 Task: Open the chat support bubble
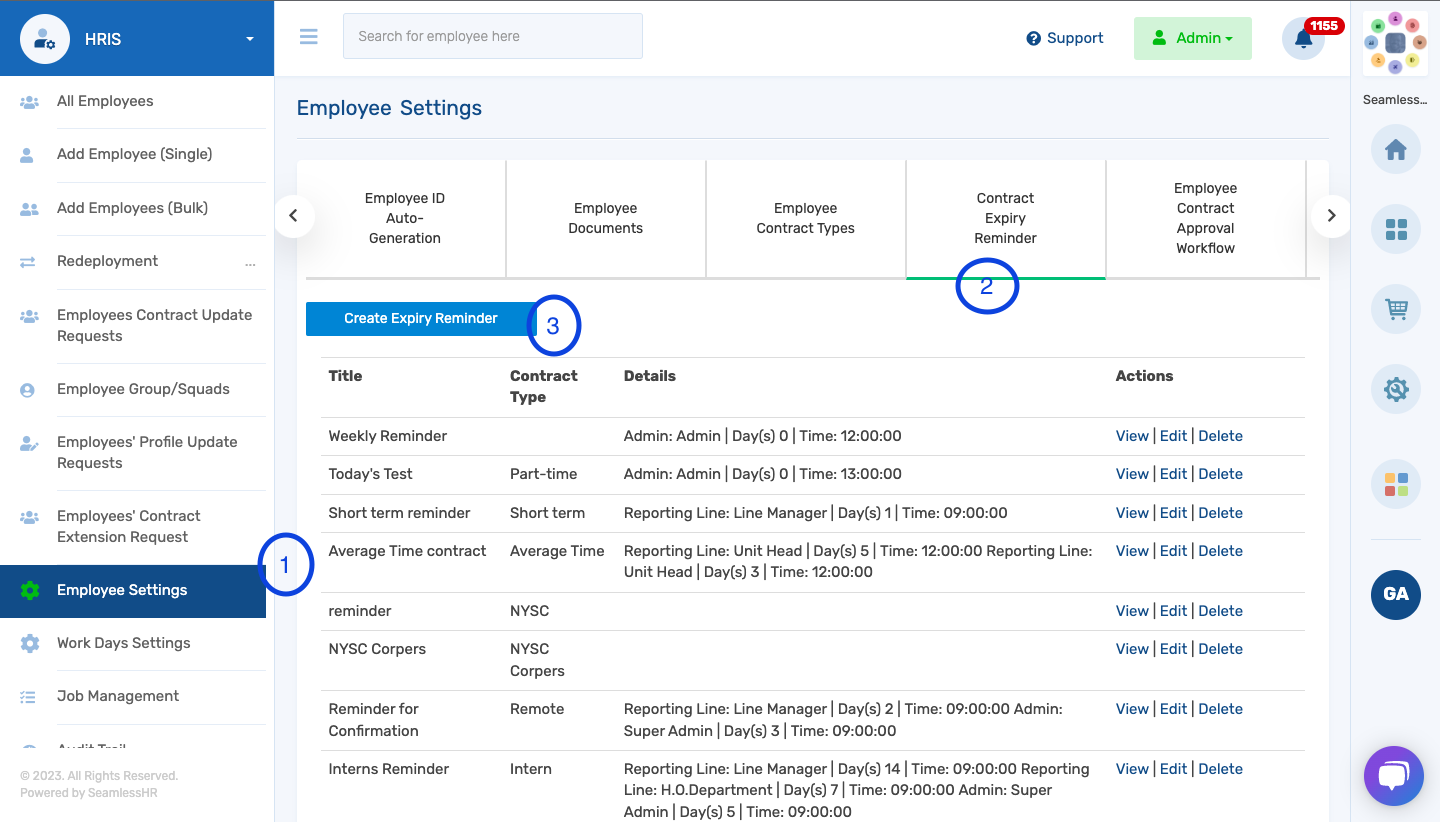click(x=1393, y=775)
